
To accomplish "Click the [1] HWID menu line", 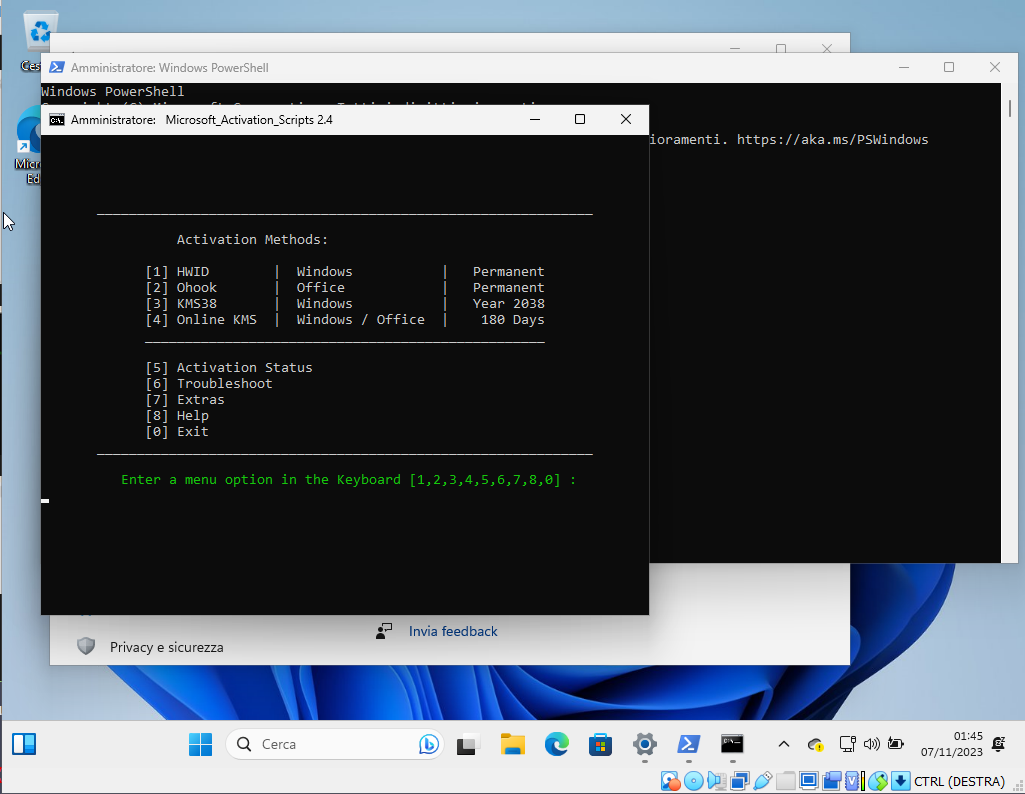I will [344, 271].
